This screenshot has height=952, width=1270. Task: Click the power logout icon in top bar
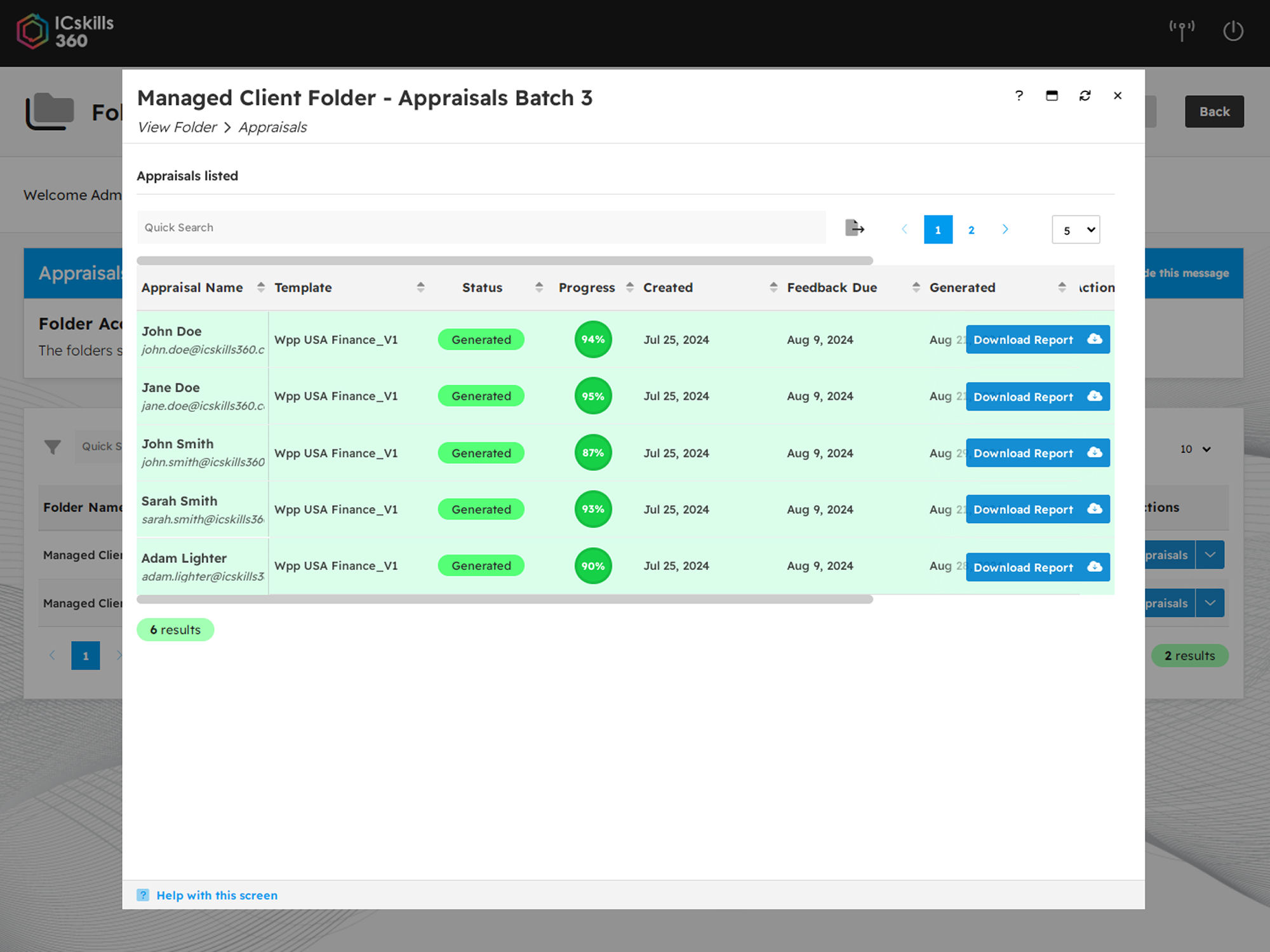tap(1233, 30)
